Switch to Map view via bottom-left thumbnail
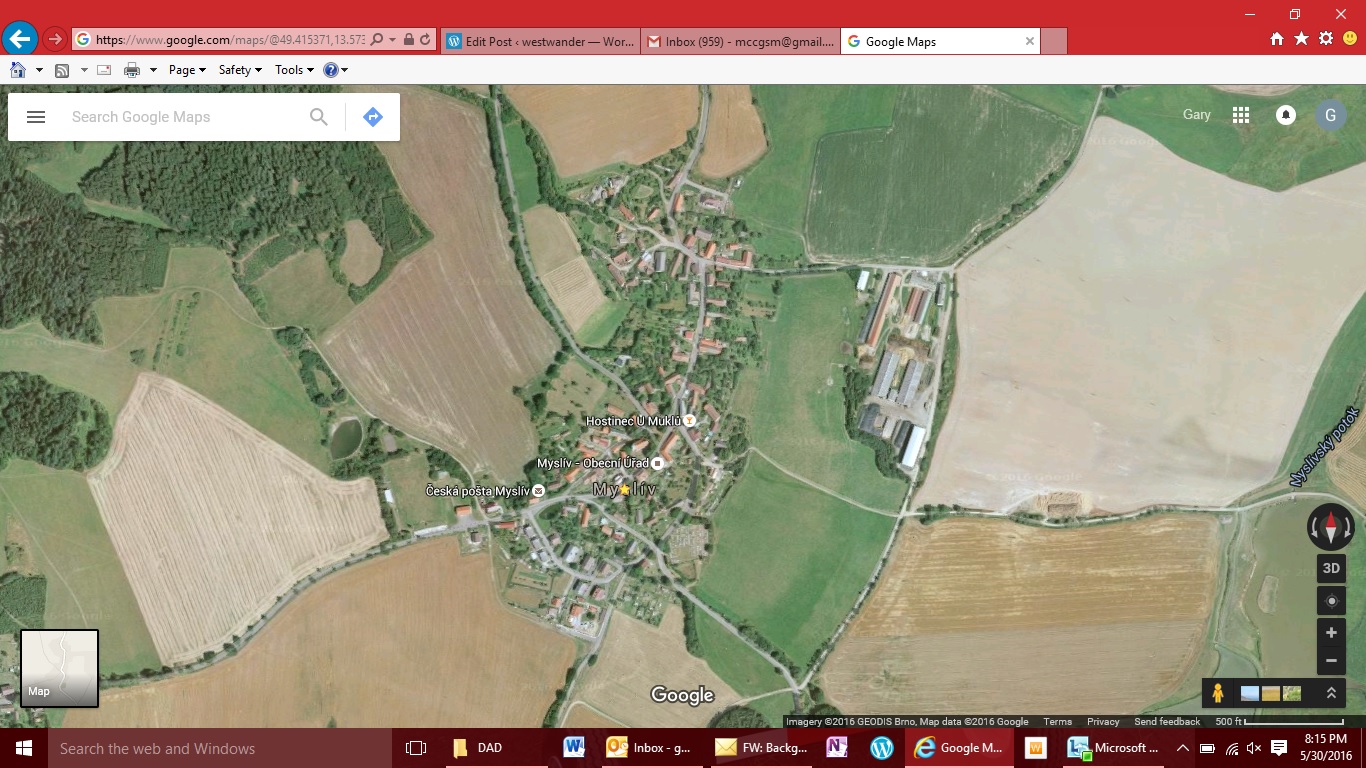The width and height of the screenshot is (1366, 768). [59, 668]
